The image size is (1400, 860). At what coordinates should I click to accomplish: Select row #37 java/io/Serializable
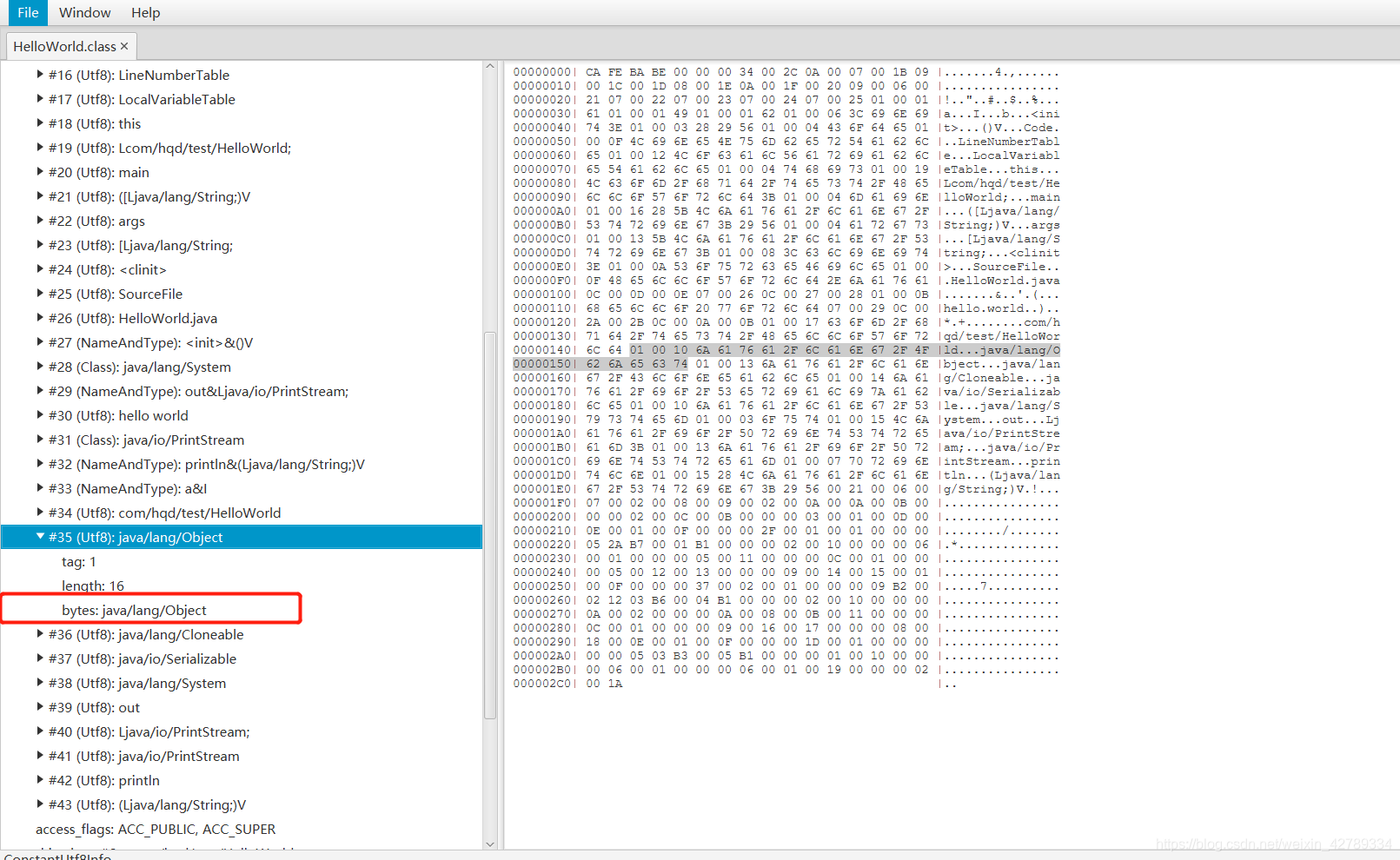pos(242,658)
